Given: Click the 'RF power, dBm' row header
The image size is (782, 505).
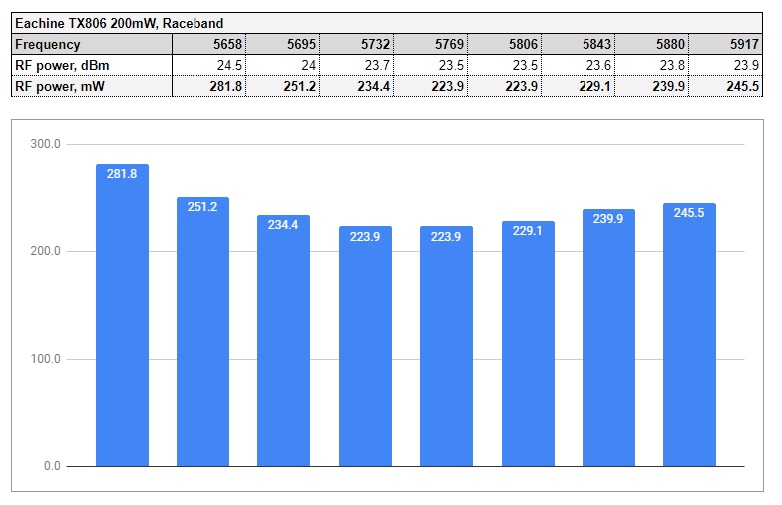Looking at the screenshot, I should [92, 65].
